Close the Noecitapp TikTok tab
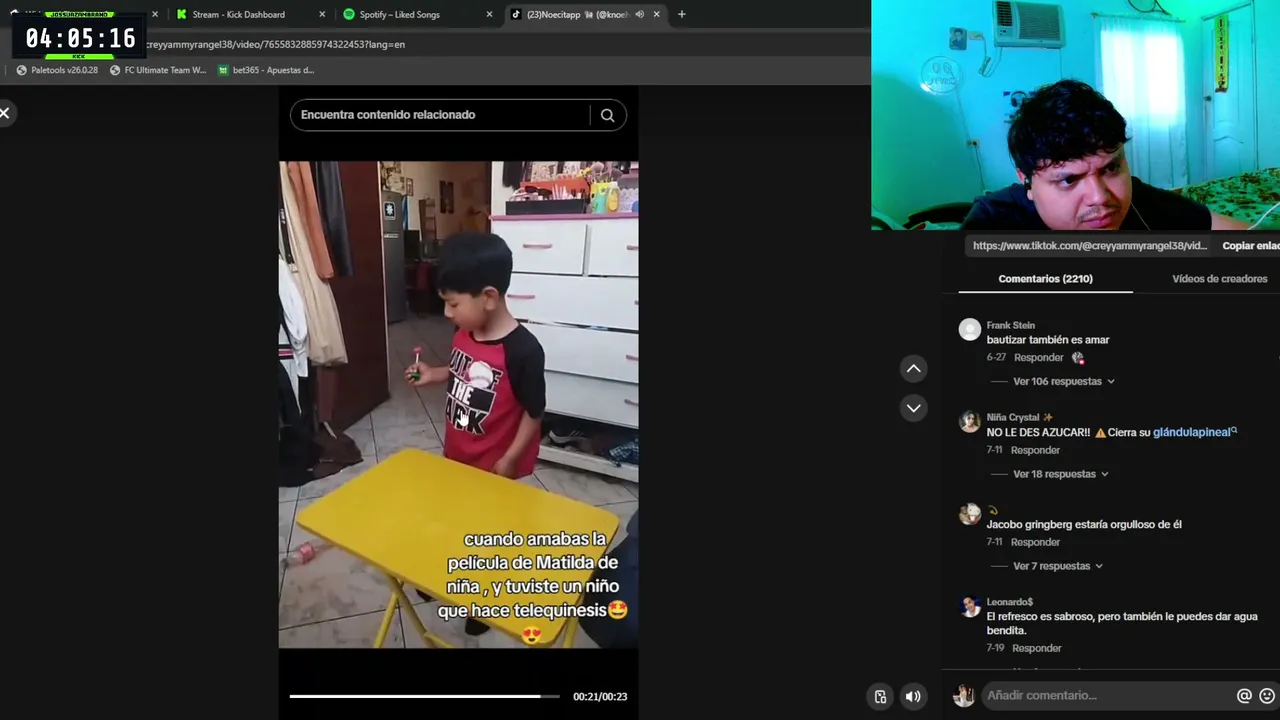Viewport: 1280px width, 720px height. point(656,14)
